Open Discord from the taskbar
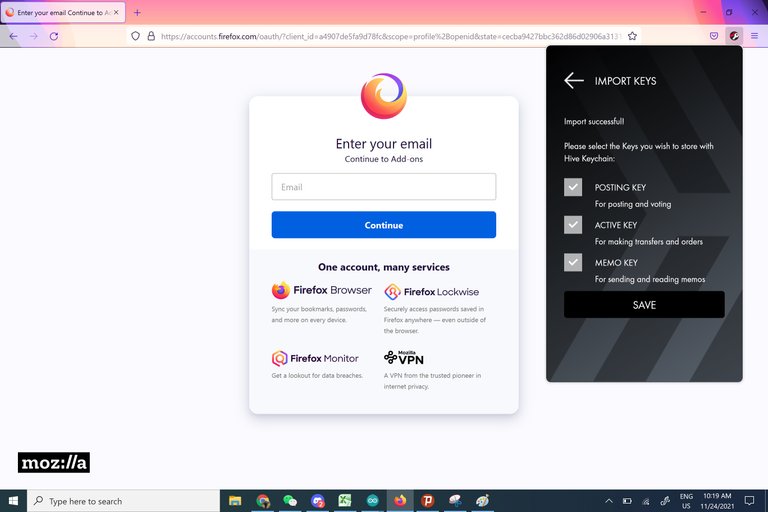Image resolution: width=768 pixels, height=512 pixels. click(318, 501)
